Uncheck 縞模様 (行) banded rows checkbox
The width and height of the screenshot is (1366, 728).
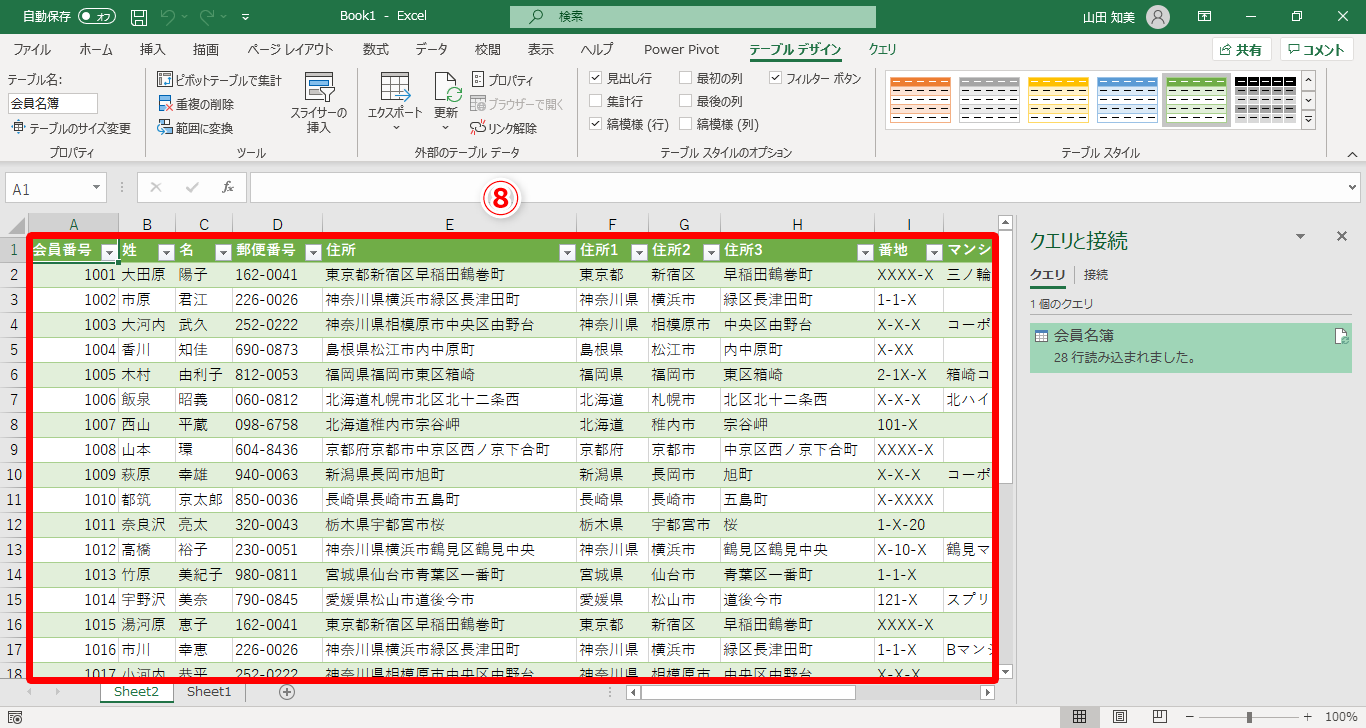coord(596,124)
